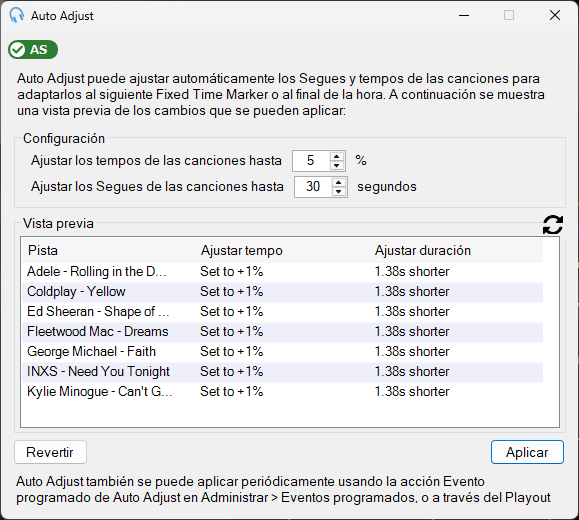
Task: Increase the tempo percentage spinner
Action: [x=336, y=156]
